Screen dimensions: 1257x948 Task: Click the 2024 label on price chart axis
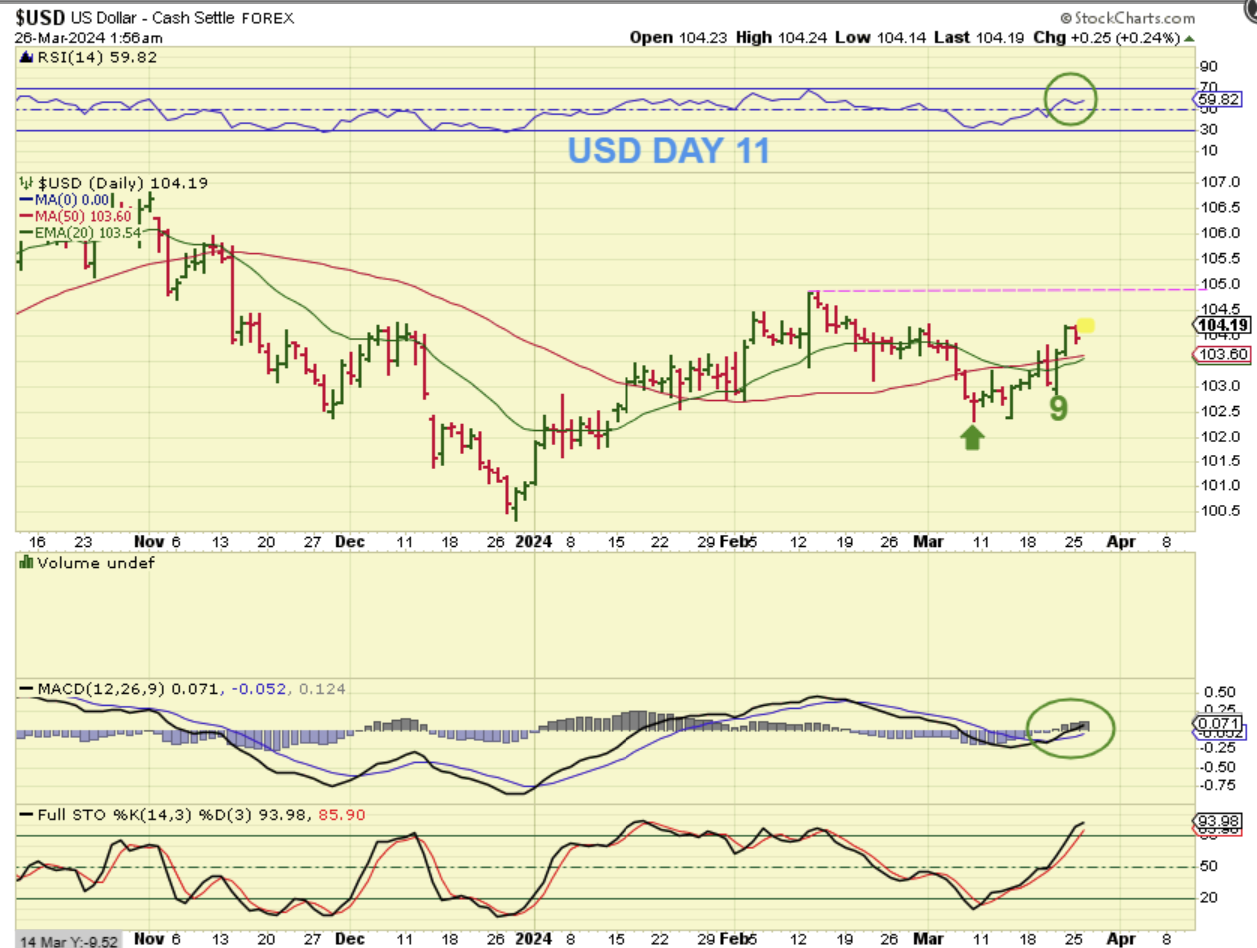(533, 541)
